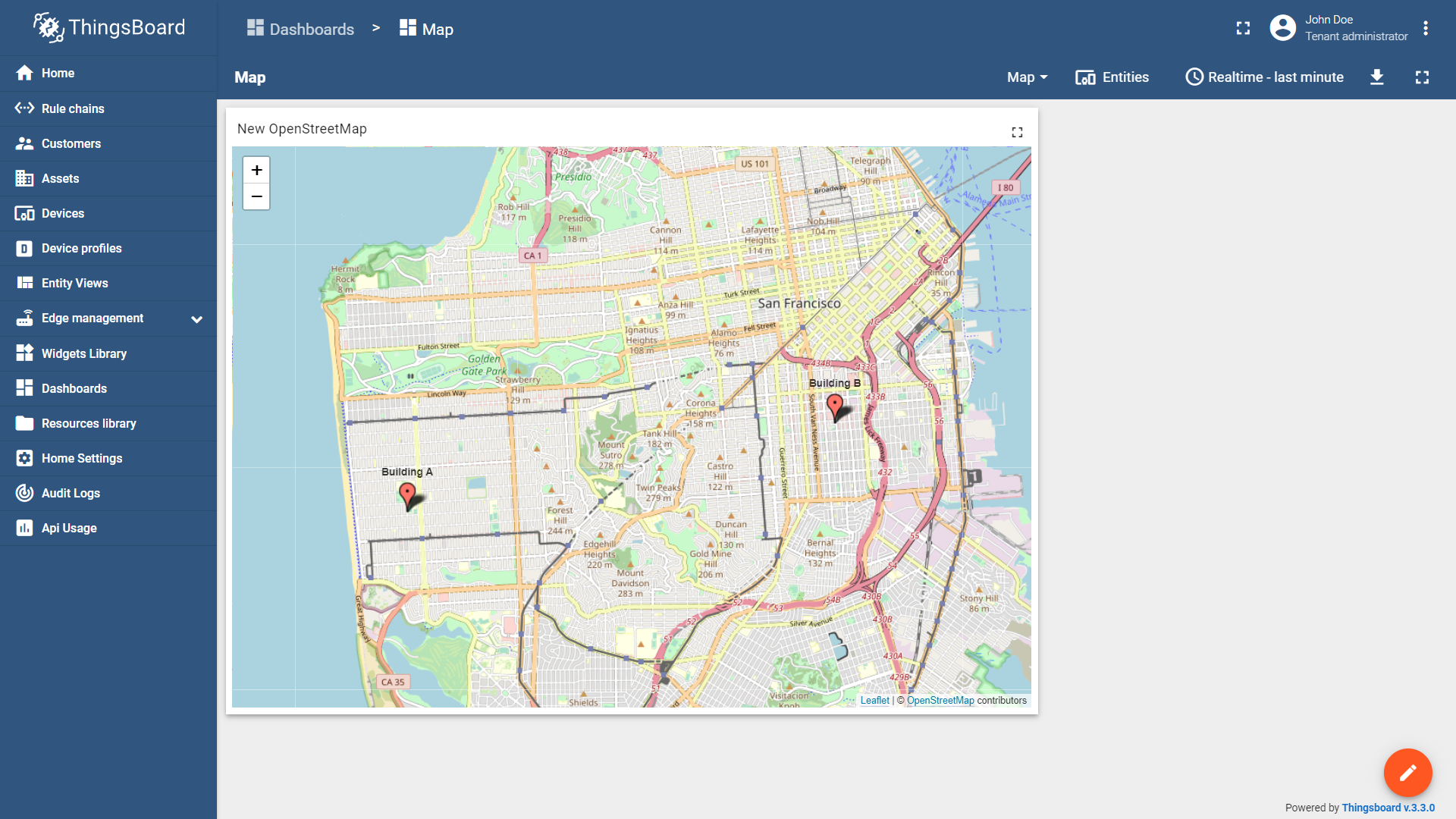Open the user options three-dot menu

point(1426,28)
